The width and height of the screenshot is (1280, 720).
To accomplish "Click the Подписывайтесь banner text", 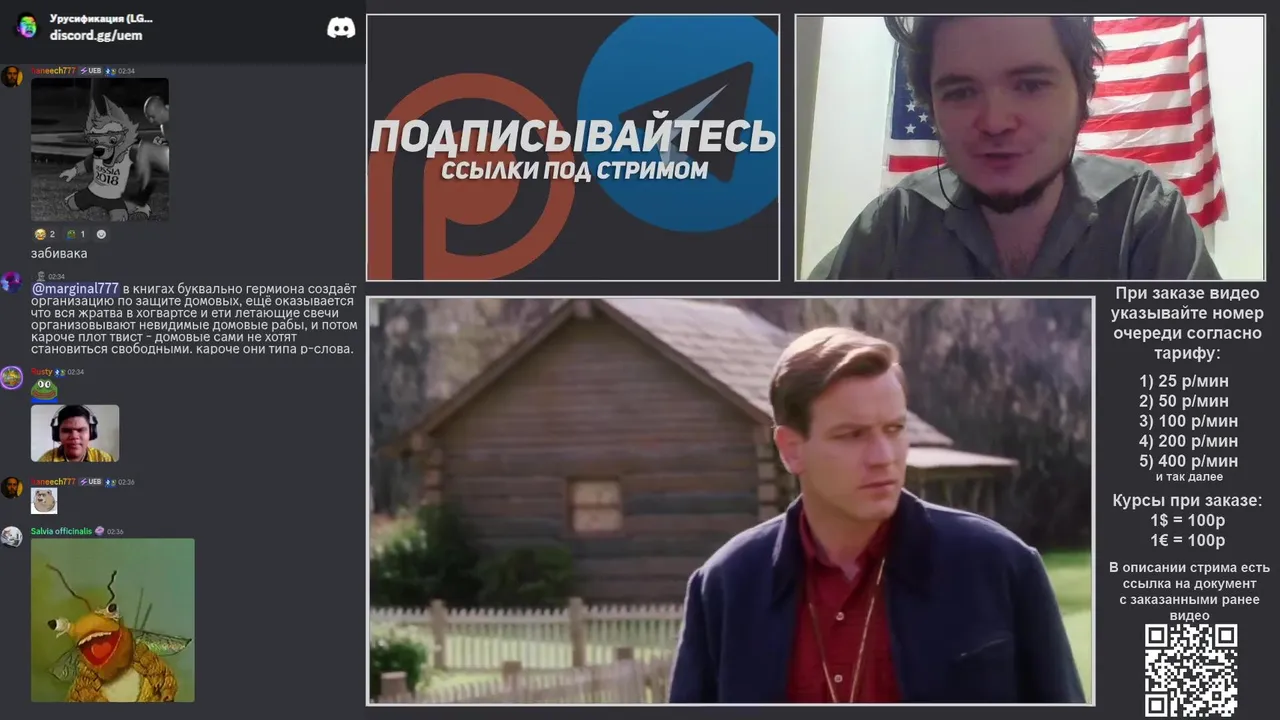I will coord(573,137).
